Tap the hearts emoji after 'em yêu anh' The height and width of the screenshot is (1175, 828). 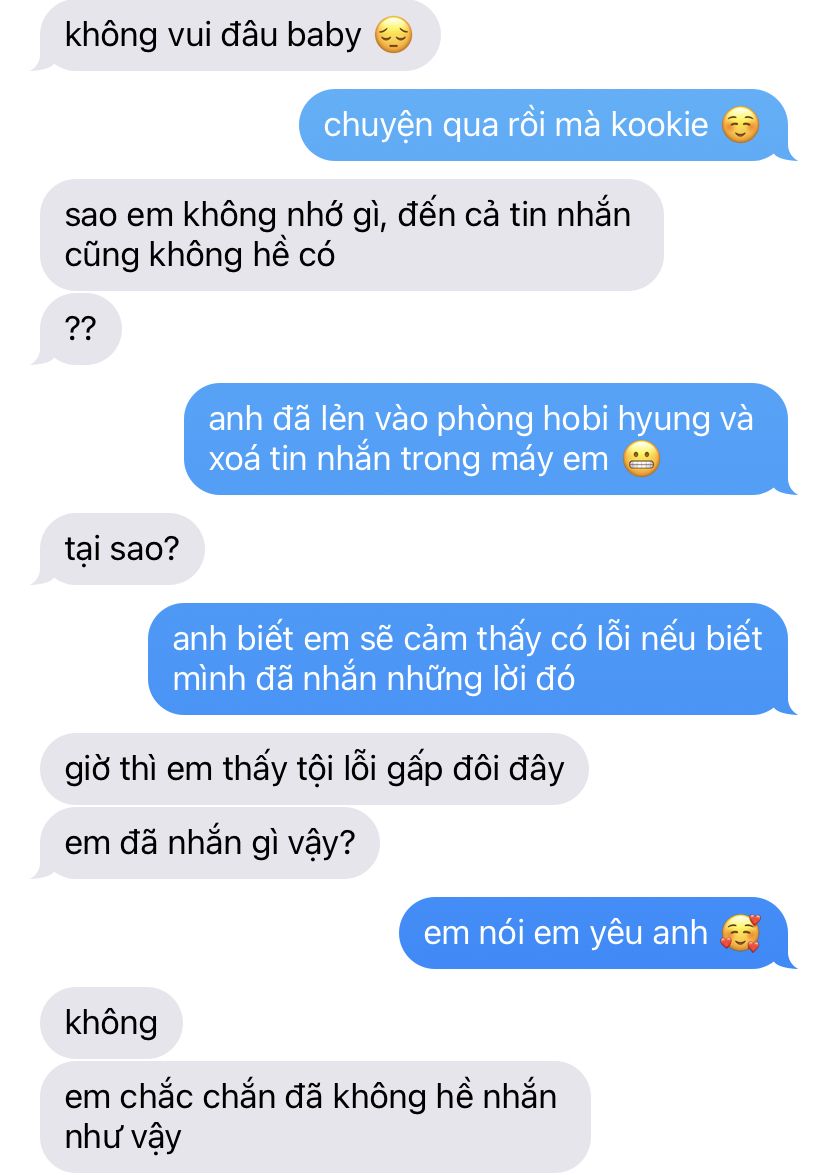click(x=740, y=934)
